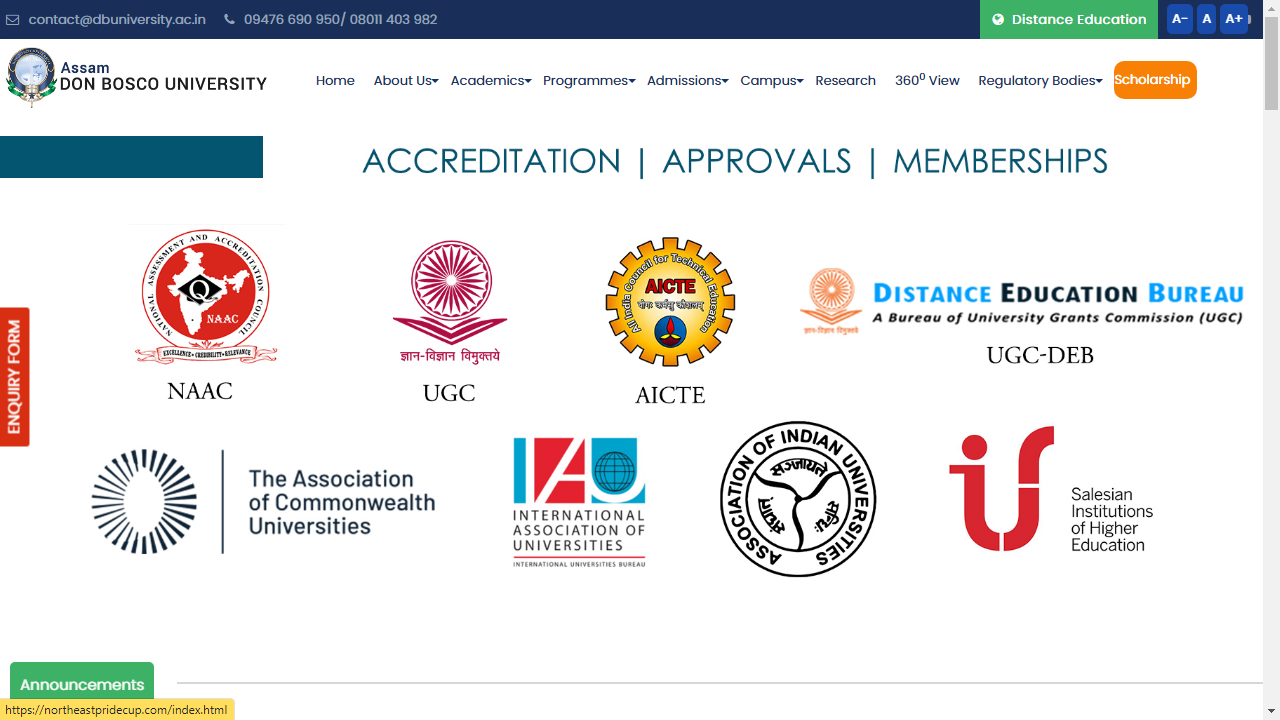Image resolution: width=1280 pixels, height=720 pixels.
Task: Decrease font size with A- button
Action: (x=1180, y=19)
